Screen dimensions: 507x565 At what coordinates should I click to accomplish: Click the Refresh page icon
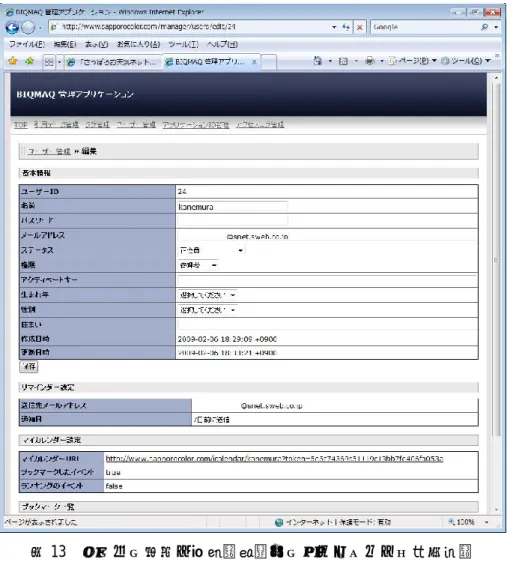346,27
